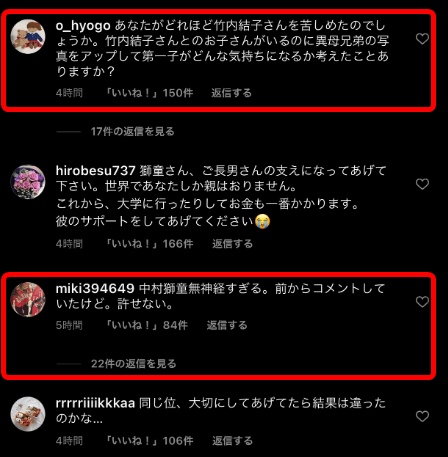The height and width of the screenshot is (457, 448).
Task: Reply to rrrrriiiikkkaa's comment
Action: point(232,441)
